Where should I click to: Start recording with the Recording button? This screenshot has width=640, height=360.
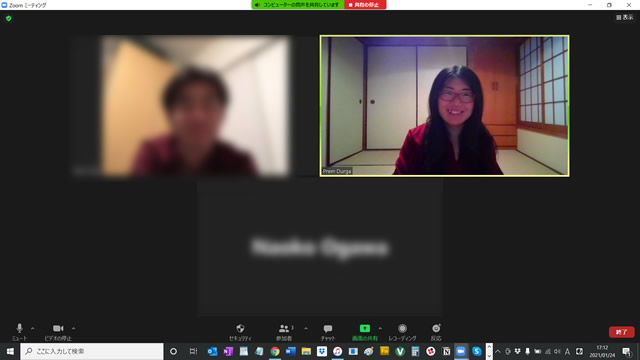click(402, 332)
